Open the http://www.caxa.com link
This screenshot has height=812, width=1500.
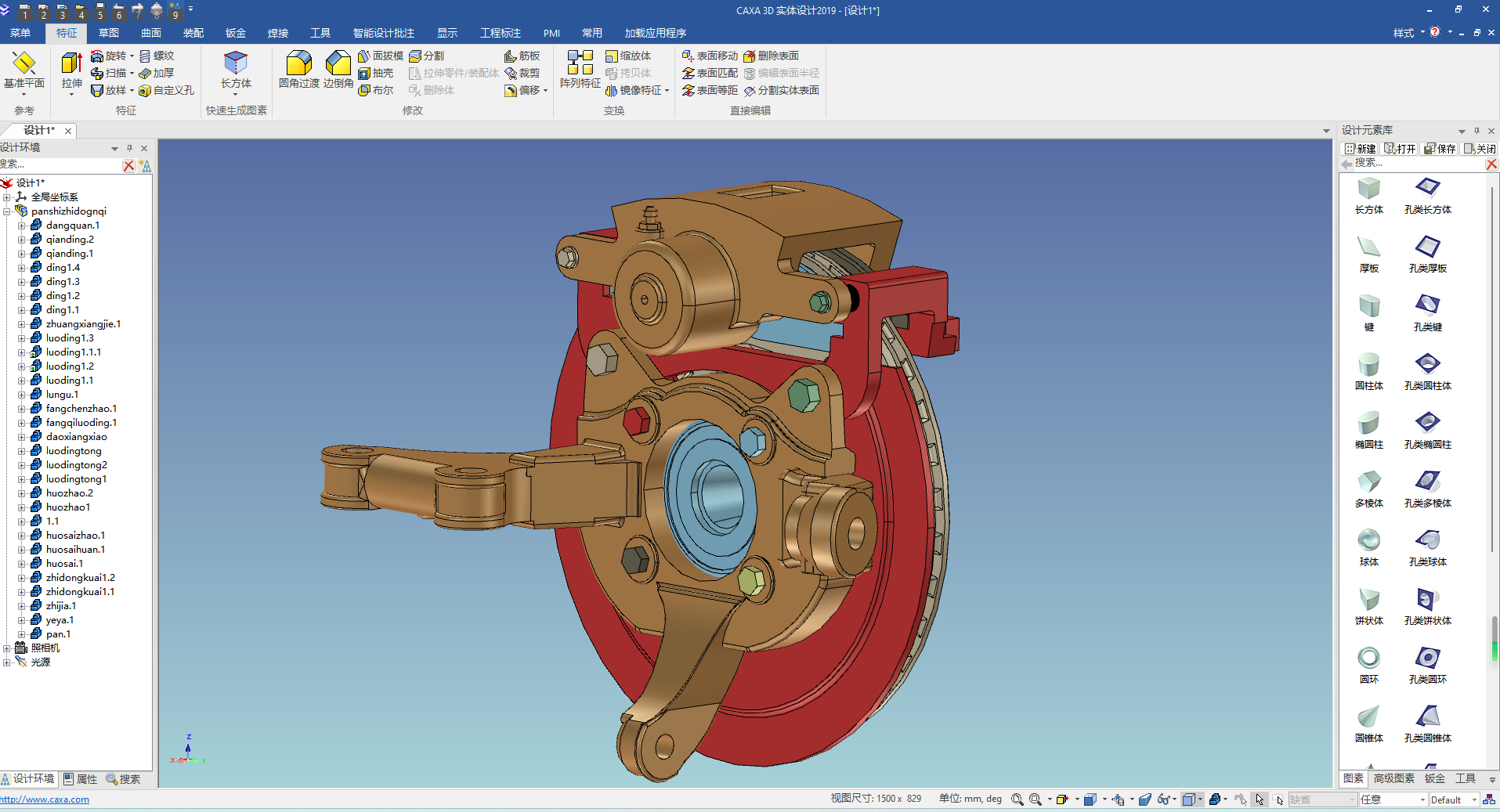[45, 799]
